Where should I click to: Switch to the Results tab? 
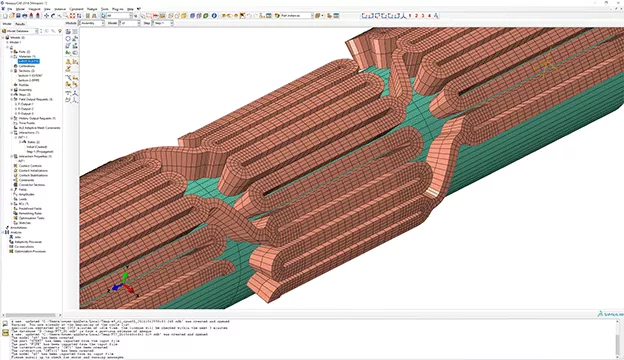click(x=20, y=24)
